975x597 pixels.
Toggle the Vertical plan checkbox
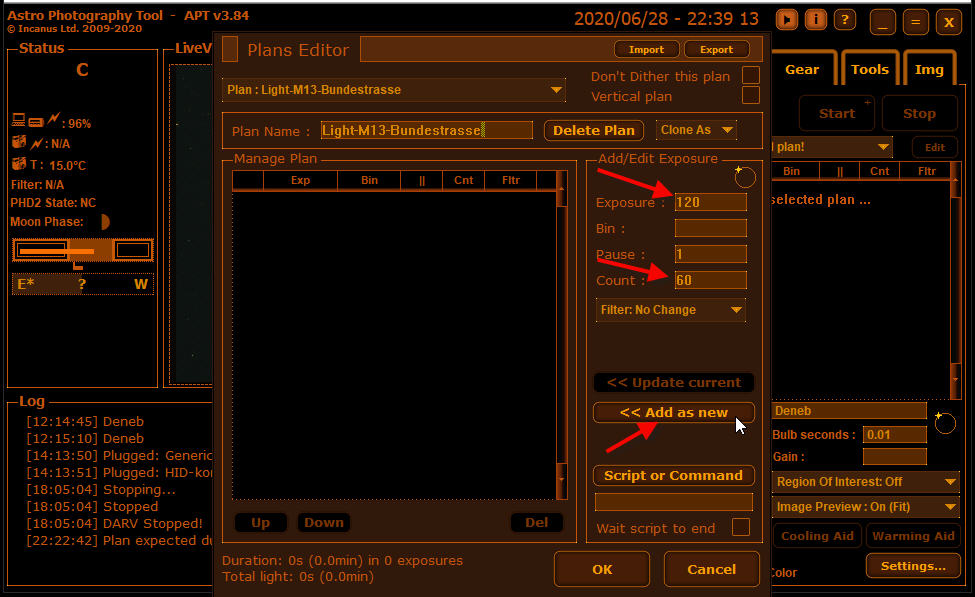pos(750,96)
